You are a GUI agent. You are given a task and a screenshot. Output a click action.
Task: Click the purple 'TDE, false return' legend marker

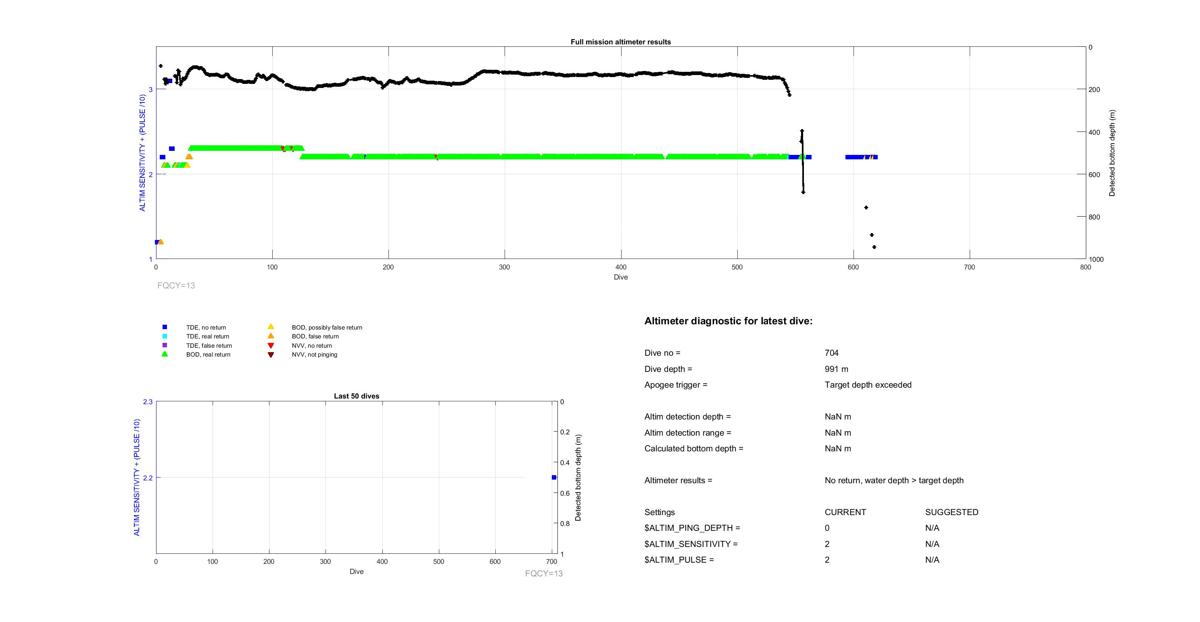click(165, 345)
